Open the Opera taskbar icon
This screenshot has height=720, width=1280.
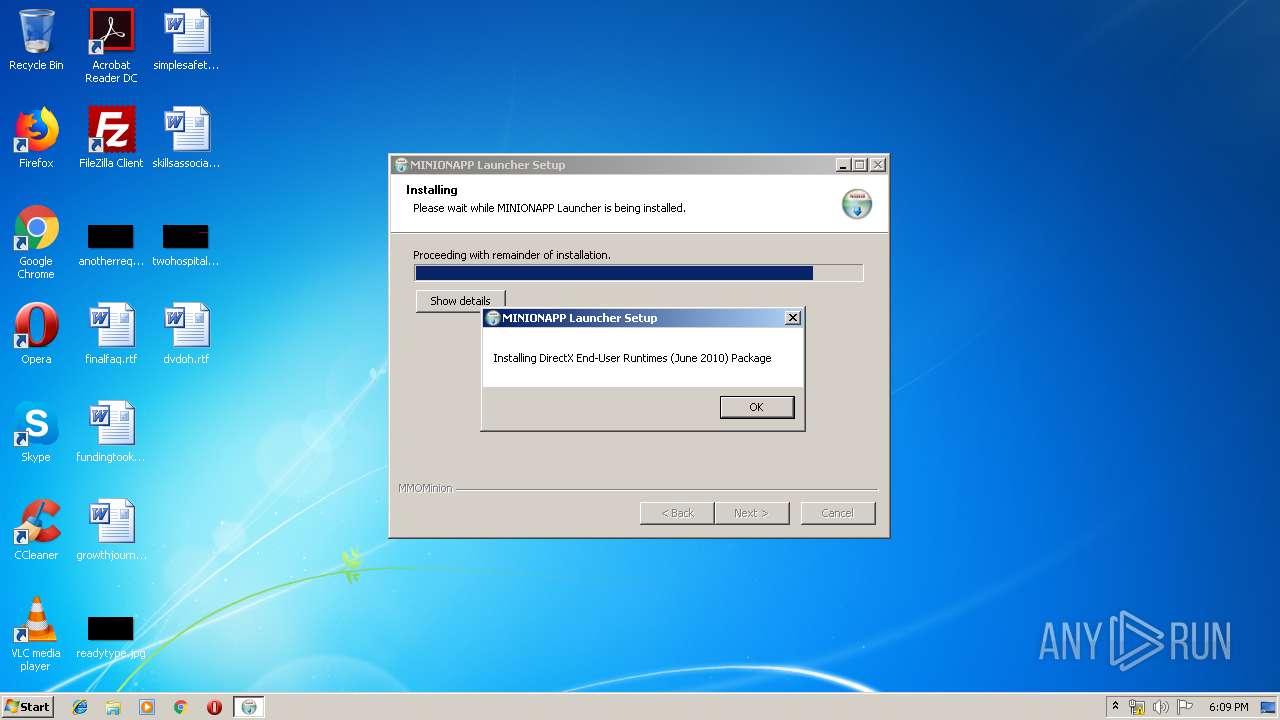[x=214, y=707]
